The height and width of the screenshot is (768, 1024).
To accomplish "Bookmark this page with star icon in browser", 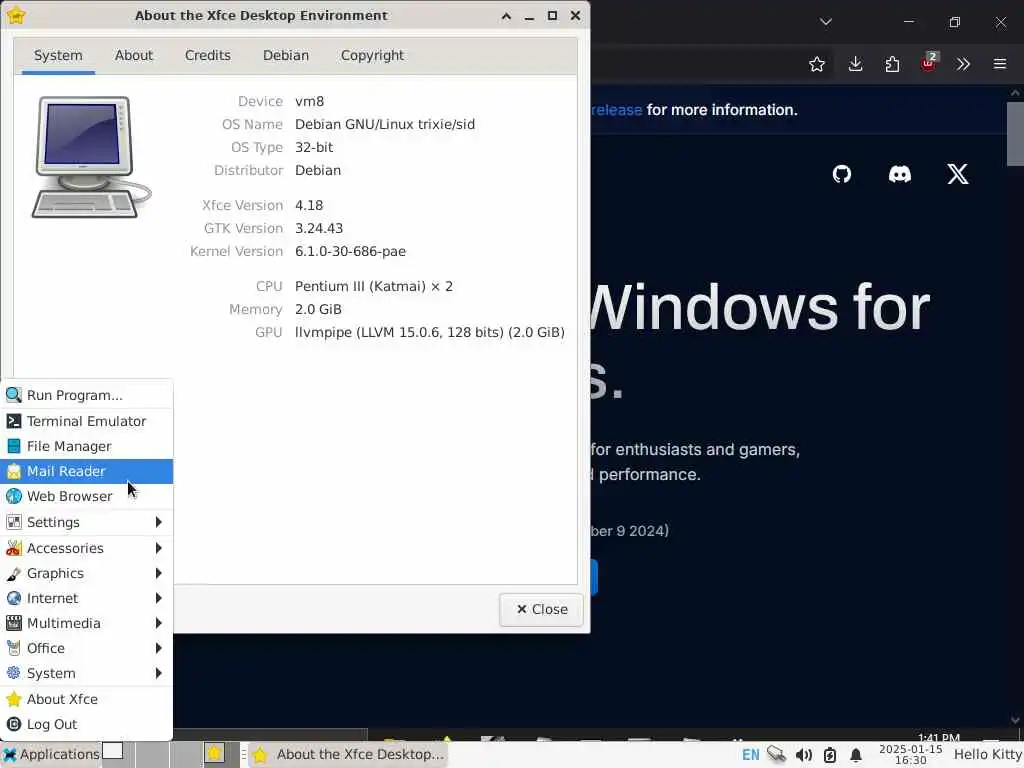I will pyautogui.click(x=816, y=64).
